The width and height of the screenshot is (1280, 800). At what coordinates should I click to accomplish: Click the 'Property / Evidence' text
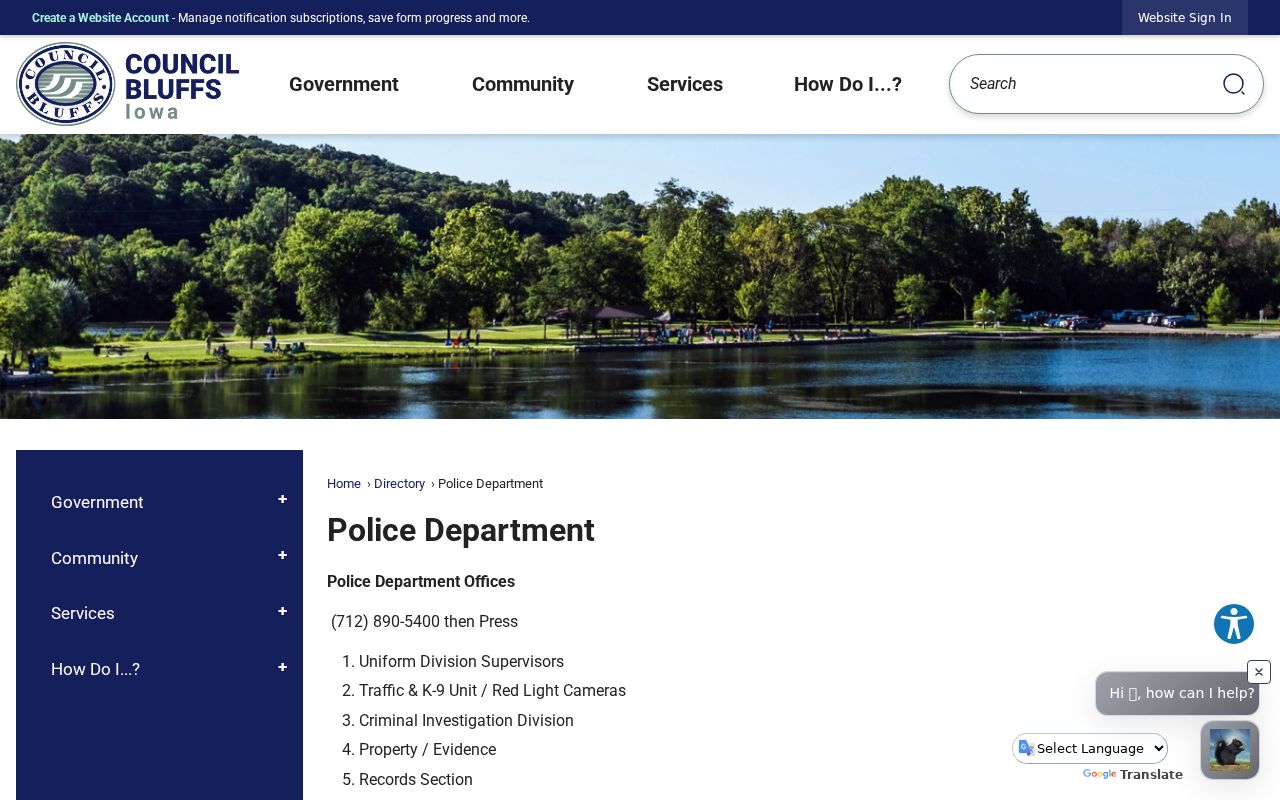click(427, 750)
